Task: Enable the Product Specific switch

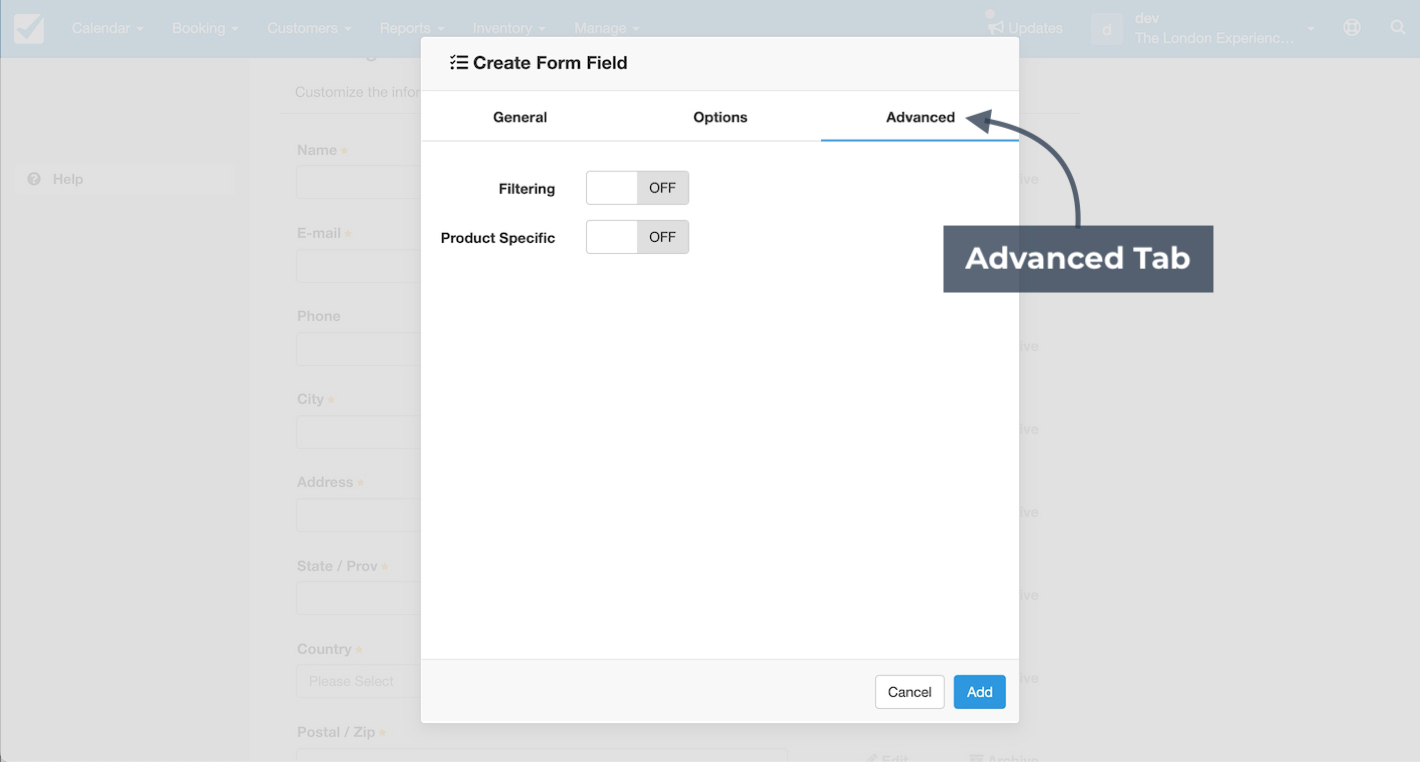Action: pyautogui.click(x=637, y=237)
